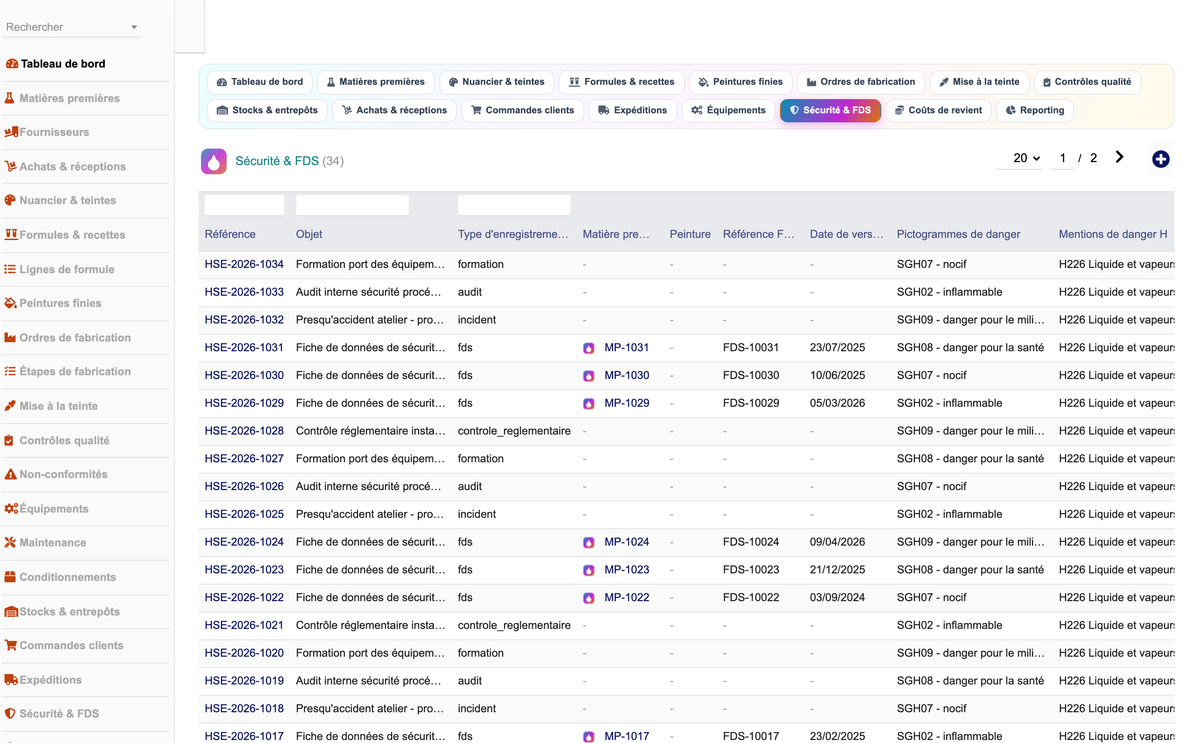Click the Fournisseurs sidebar icon
Viewport: 1200px width, 743px height.
(x=12, y=132)
